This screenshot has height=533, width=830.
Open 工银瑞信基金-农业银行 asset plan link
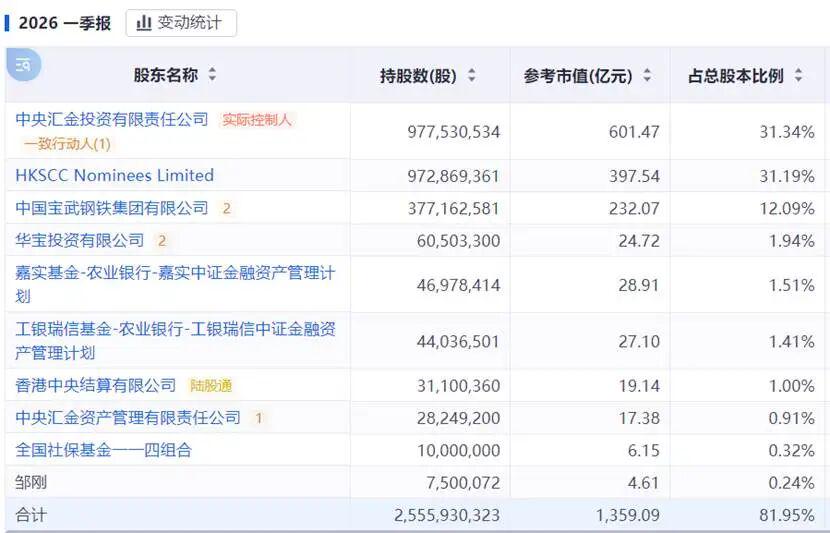175,341
